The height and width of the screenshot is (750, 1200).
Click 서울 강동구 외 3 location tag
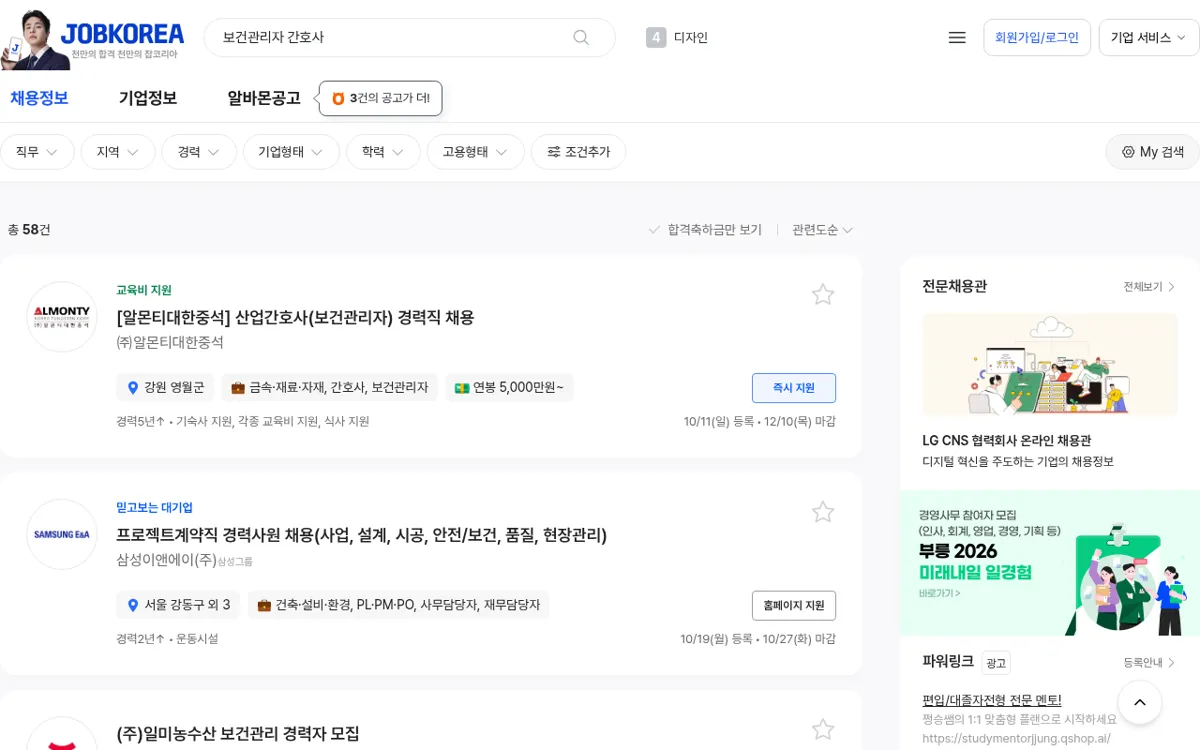point(178,605)
